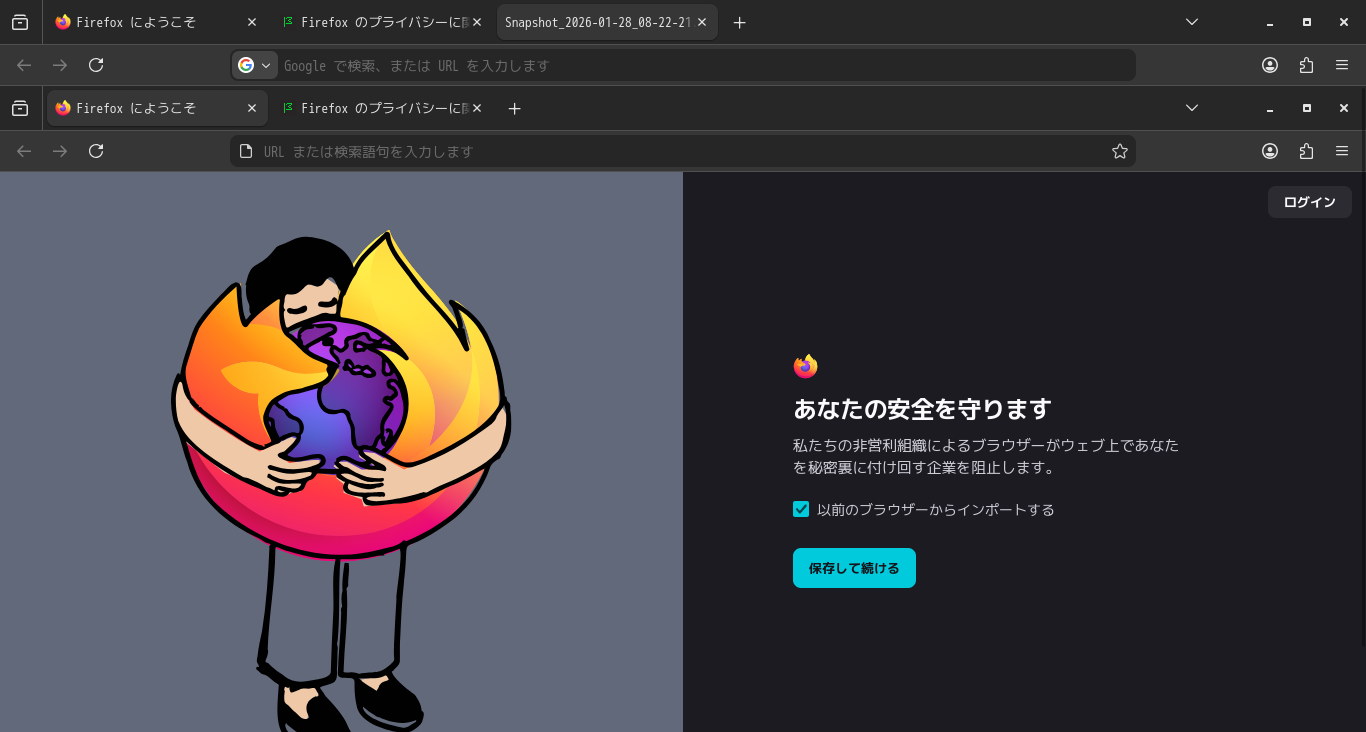Open the hamburger application menu in back window

click(x=1342, y=65)
